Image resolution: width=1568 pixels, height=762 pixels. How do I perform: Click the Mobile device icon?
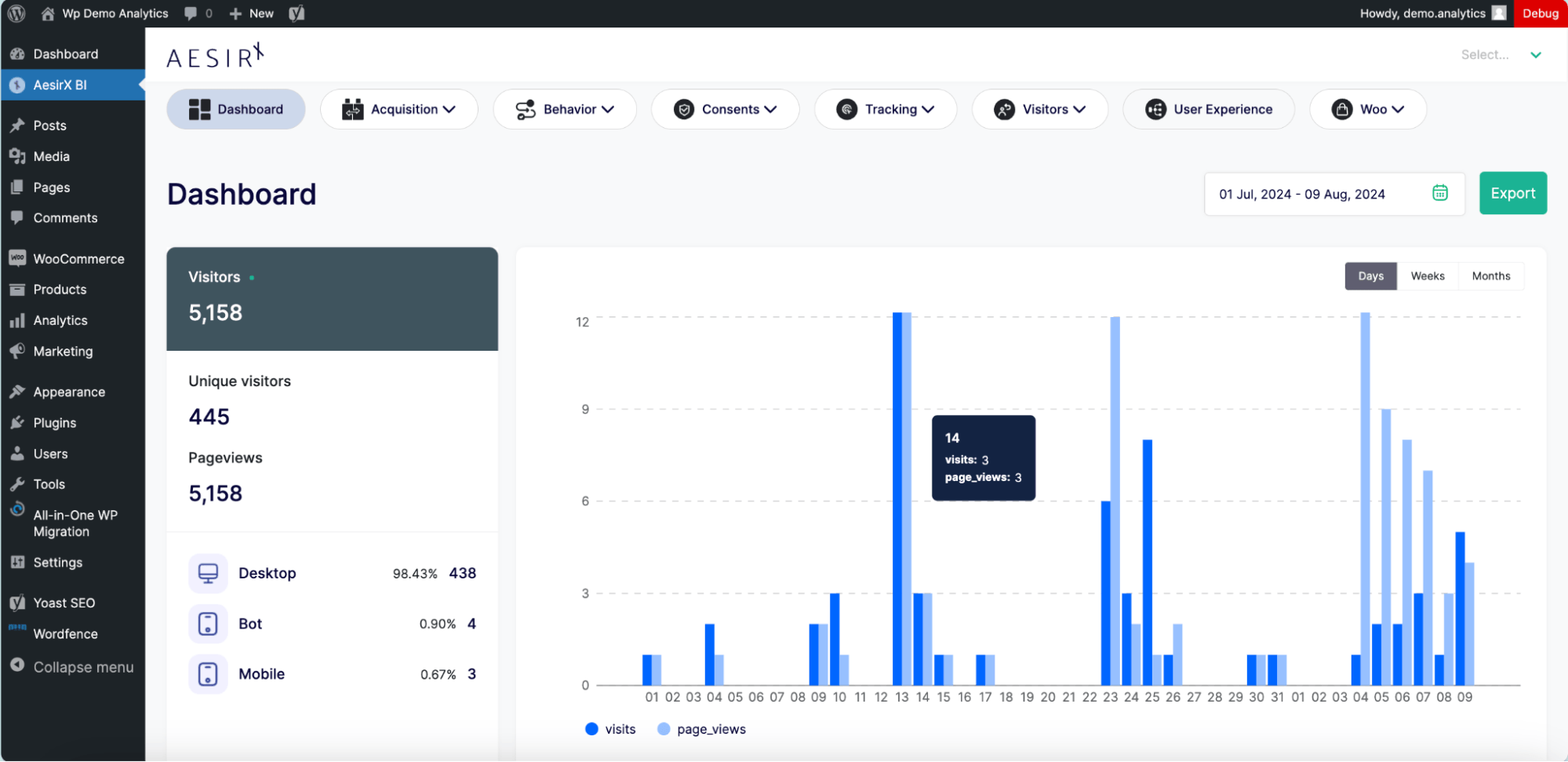208,674
